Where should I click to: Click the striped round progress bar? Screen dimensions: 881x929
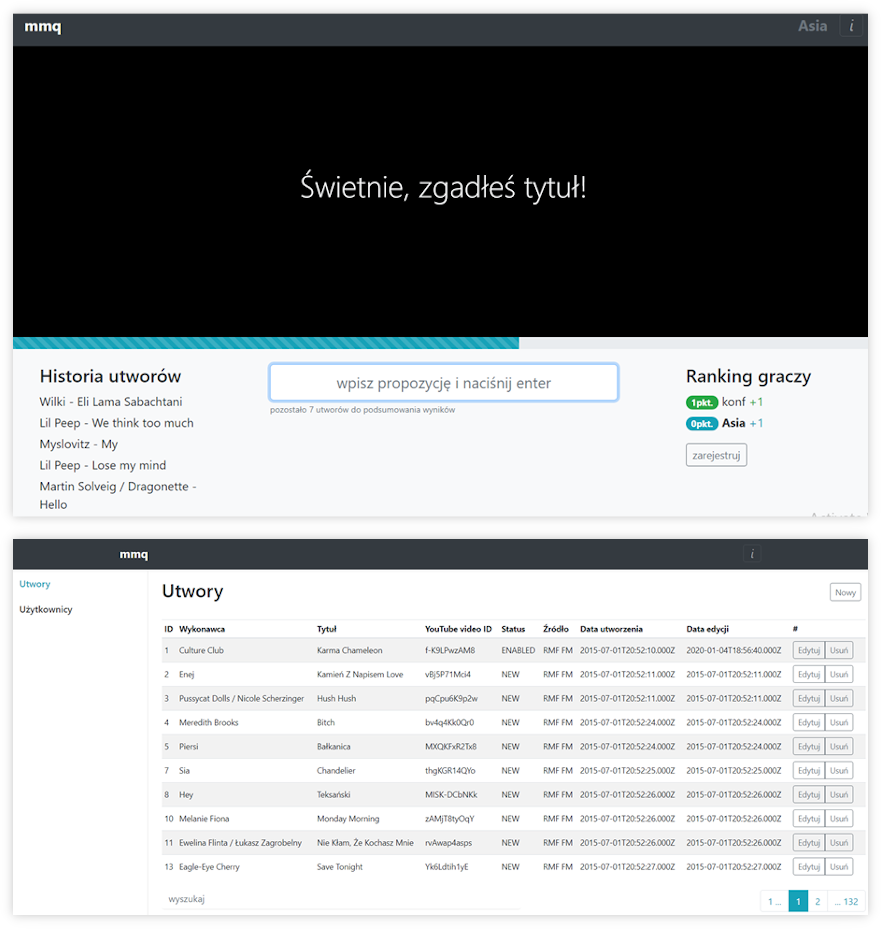[266, 343]
